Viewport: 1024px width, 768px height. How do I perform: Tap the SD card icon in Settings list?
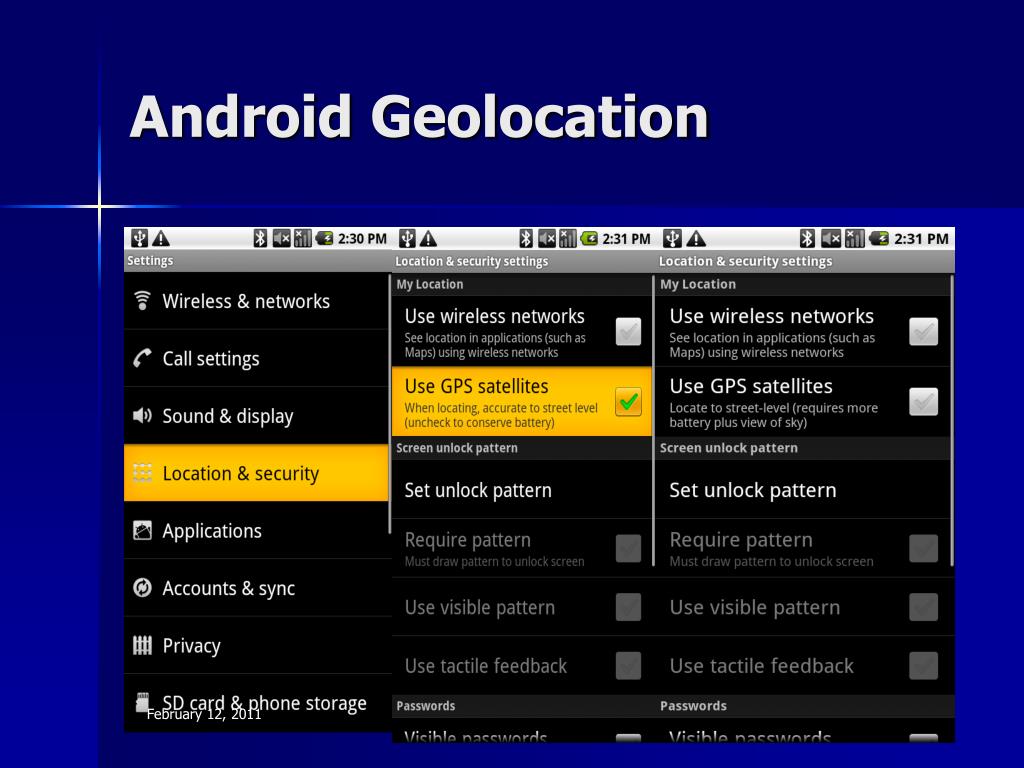142,703
